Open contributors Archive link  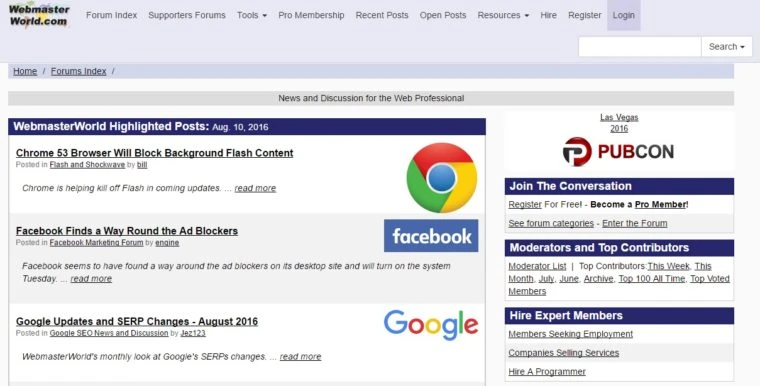click(x=599, y=279)
